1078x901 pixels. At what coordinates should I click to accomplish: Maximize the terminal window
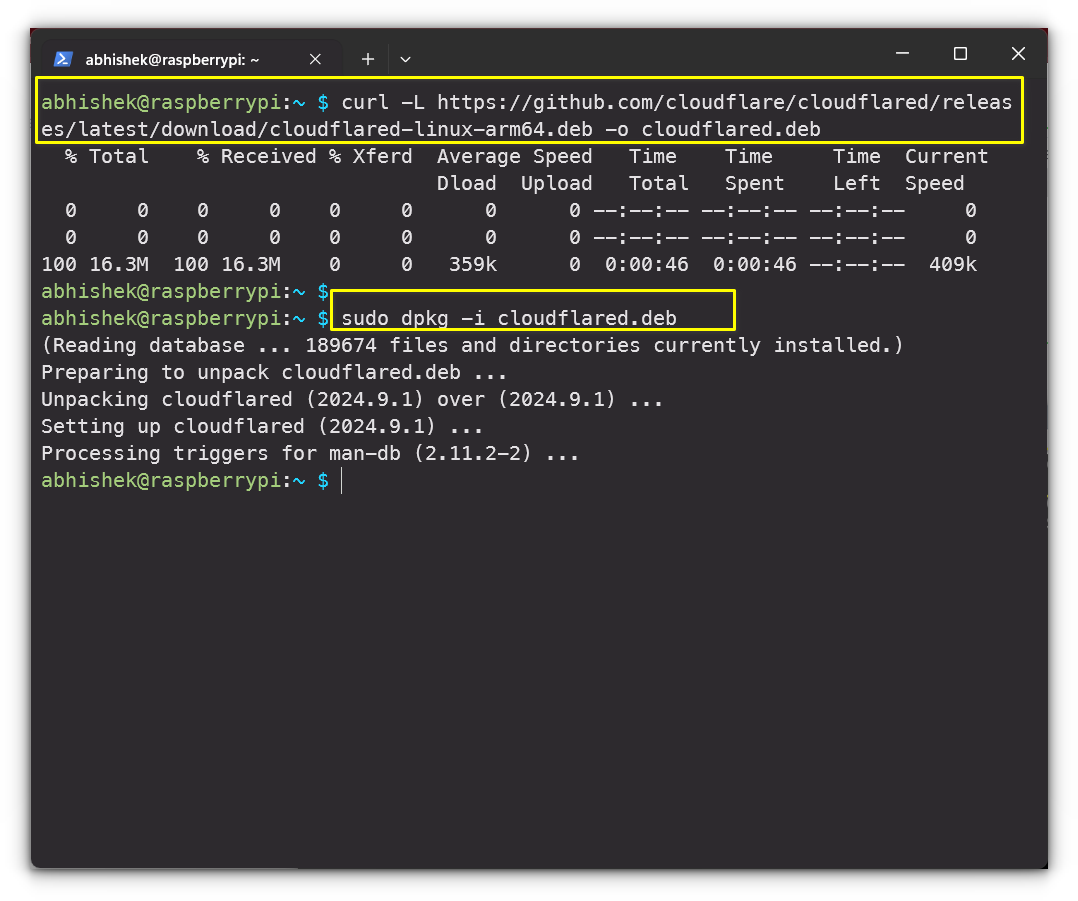click(x=960, y=54)
